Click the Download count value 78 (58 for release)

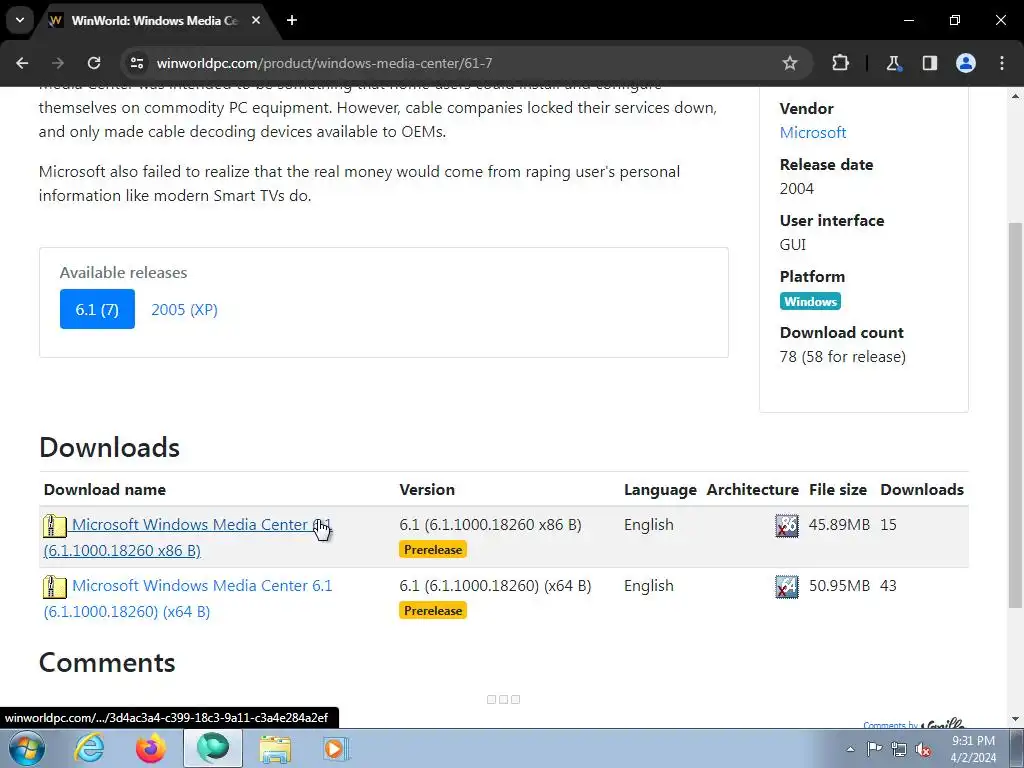(842, 357)
